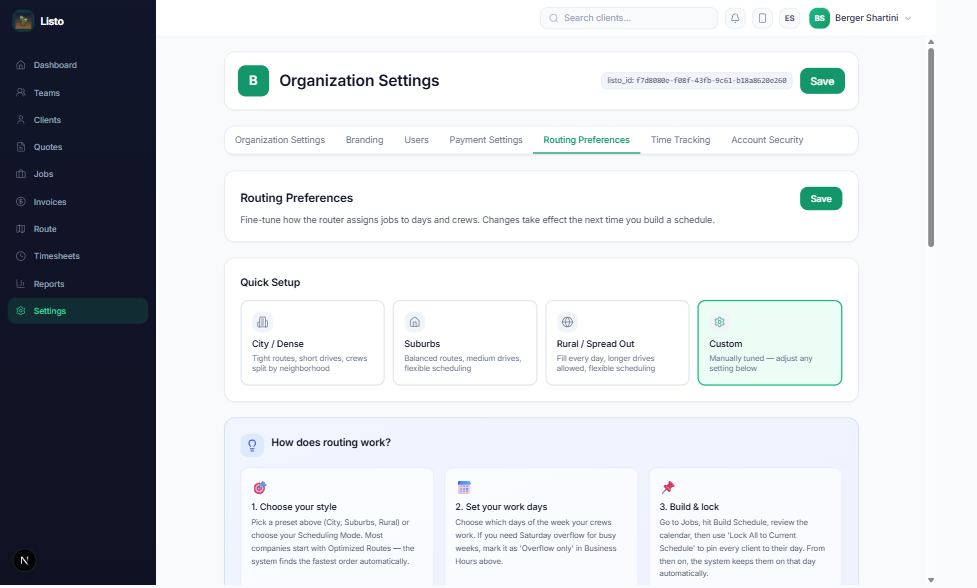
Task: Click the Quick Setup heading
Action: pos(270,282)
